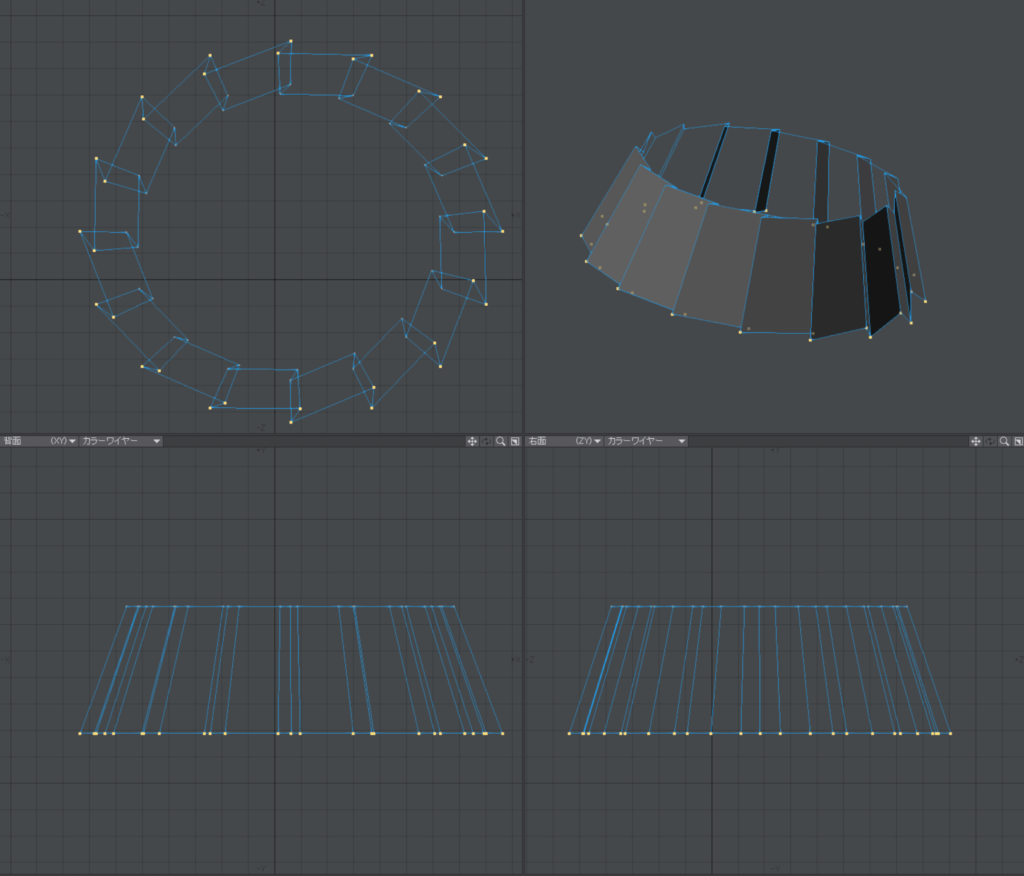Image resolution: width=1024 pixels, height=876 pixels.
Task: Open the 背面 (XY) view type dropdown
Action: tap(39, 441)
